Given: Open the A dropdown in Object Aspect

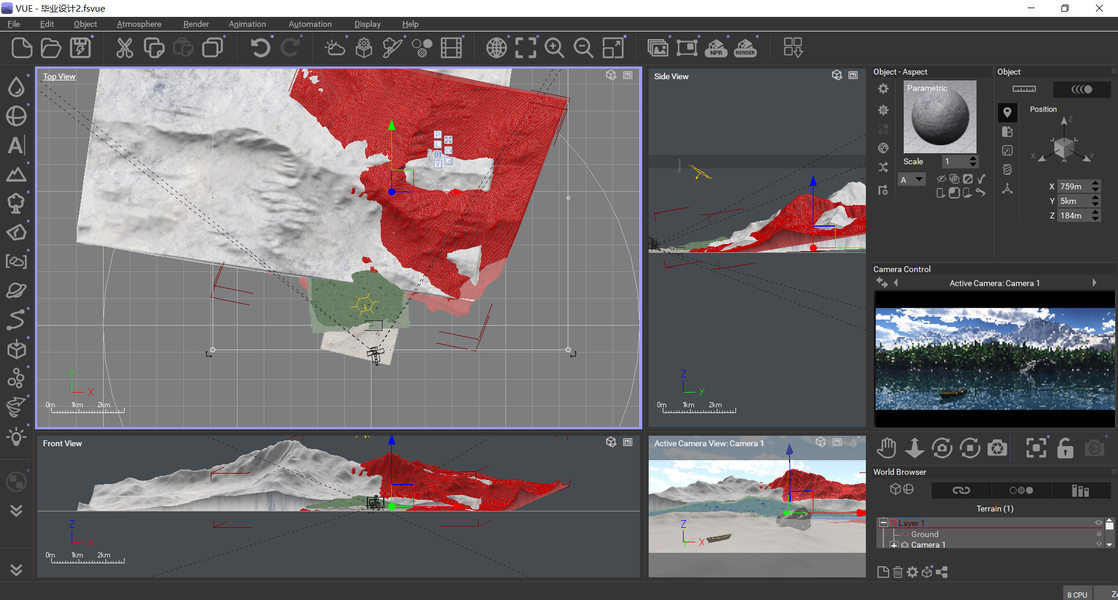Looking at the screenshot, I should pos(912,180).
